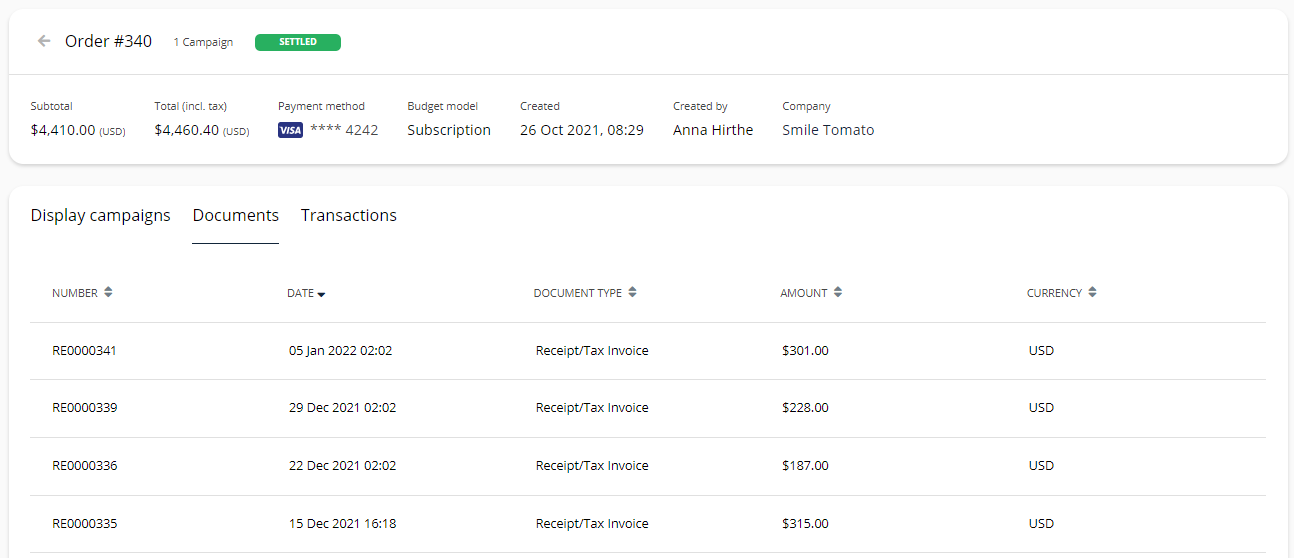The width and height of the screenshot is (1294, 558).
Task: Click the Visa card icon
Action: (290, 130)
